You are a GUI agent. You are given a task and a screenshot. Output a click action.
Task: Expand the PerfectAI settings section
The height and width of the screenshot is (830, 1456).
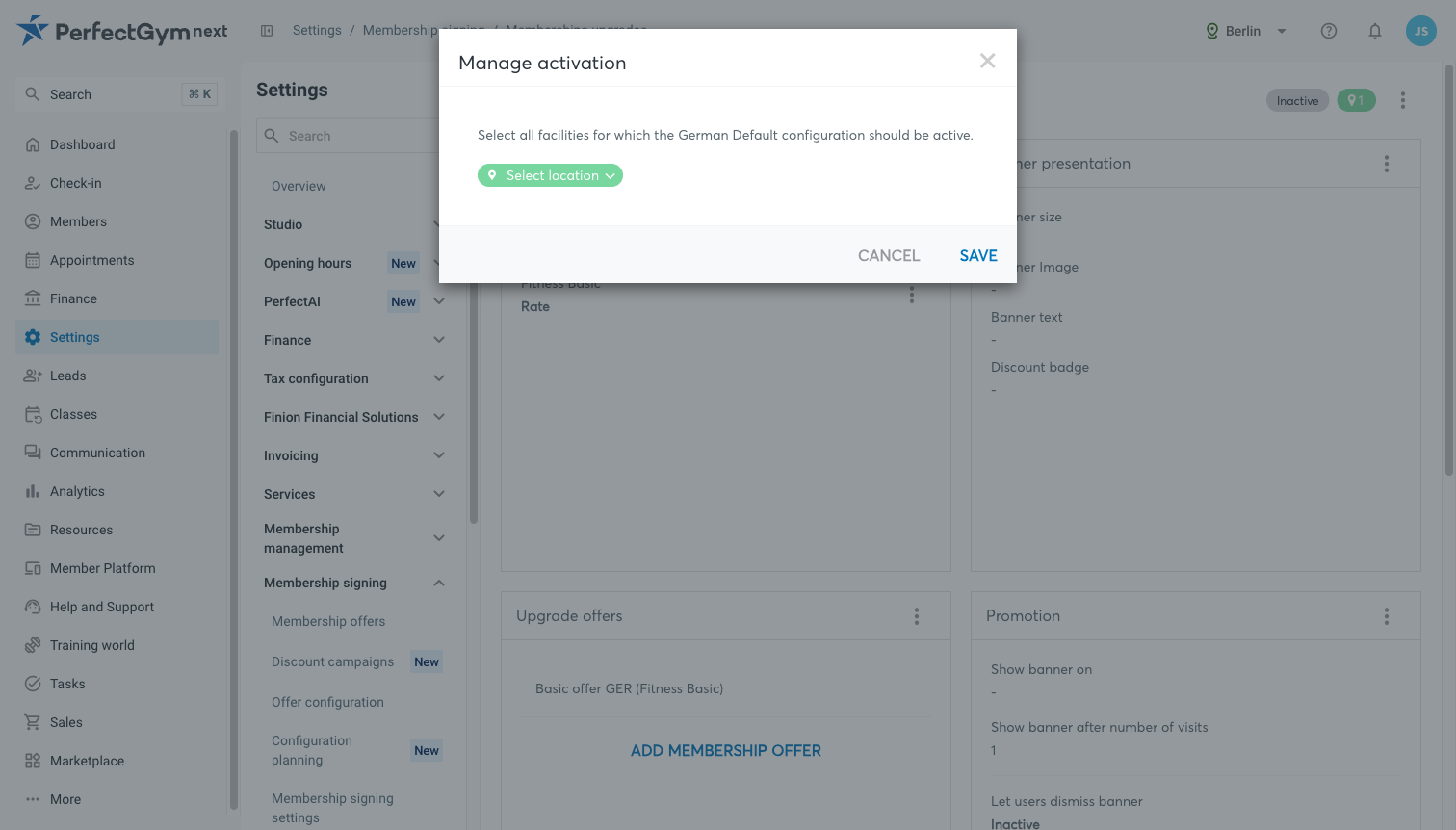pos(439,301)
